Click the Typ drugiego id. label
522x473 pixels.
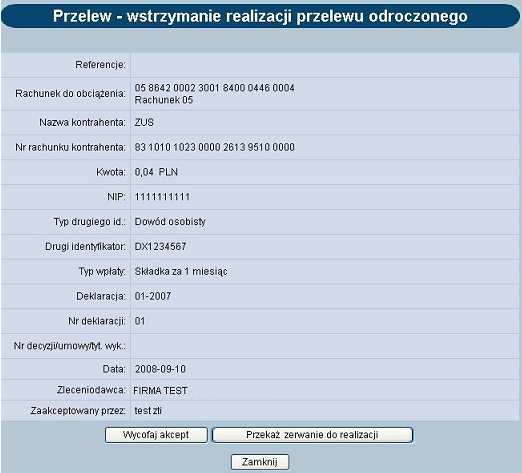(90, 222)
